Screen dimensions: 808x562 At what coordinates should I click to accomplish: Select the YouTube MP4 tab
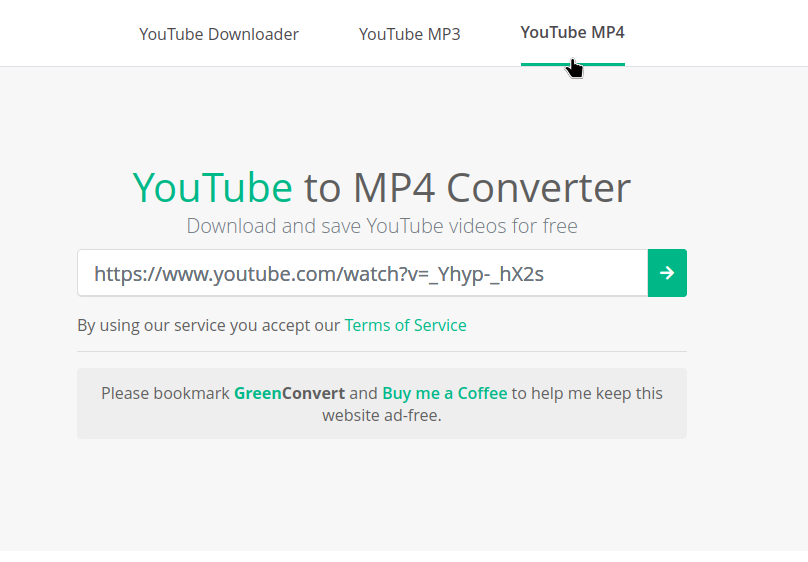(573, 32)
